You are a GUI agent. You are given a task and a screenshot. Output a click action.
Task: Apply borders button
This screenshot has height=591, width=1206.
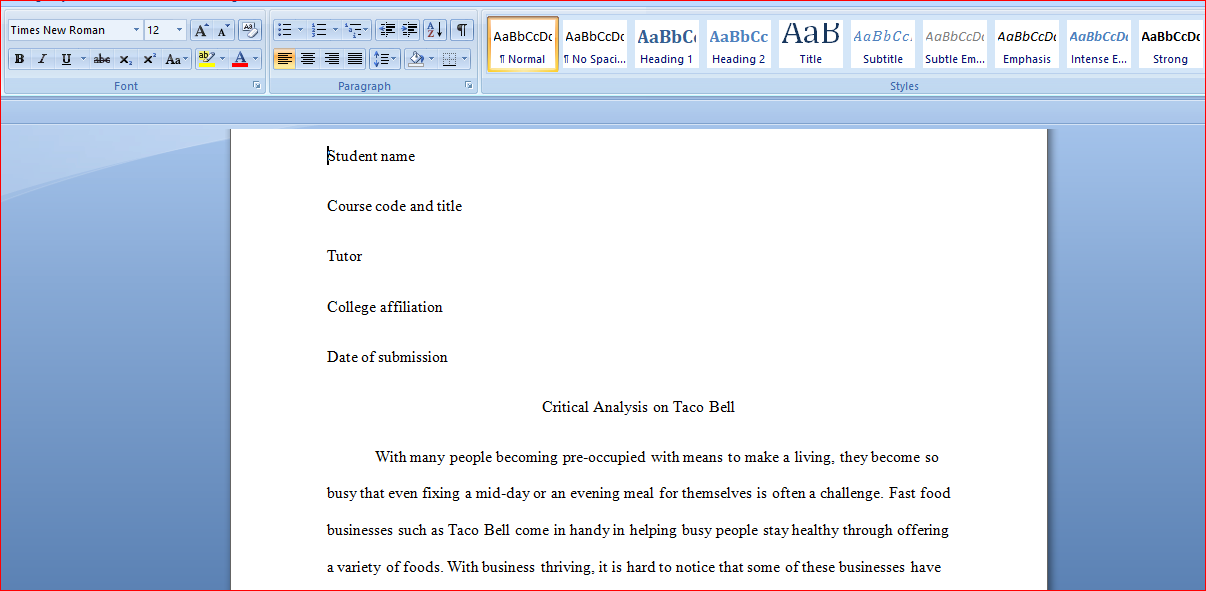(x=450, y=60)
